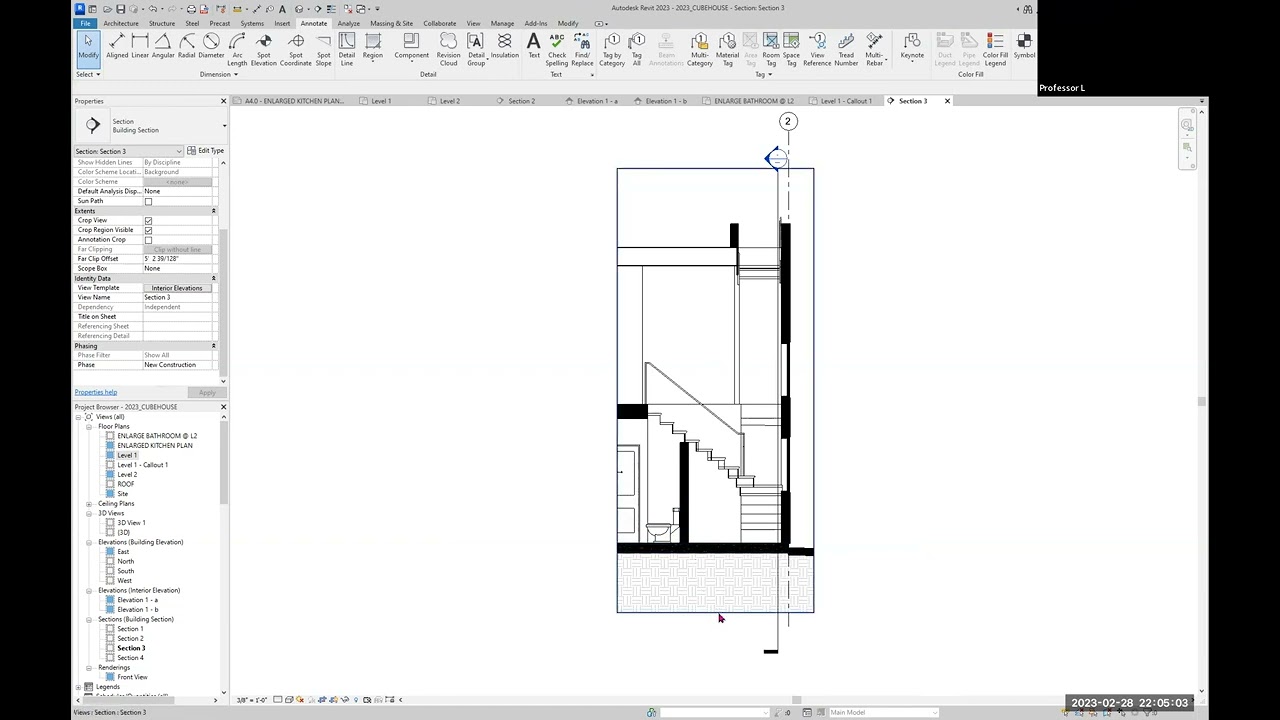
Task: Expand the Select panel dropdown
Action: tap(88, 74)
